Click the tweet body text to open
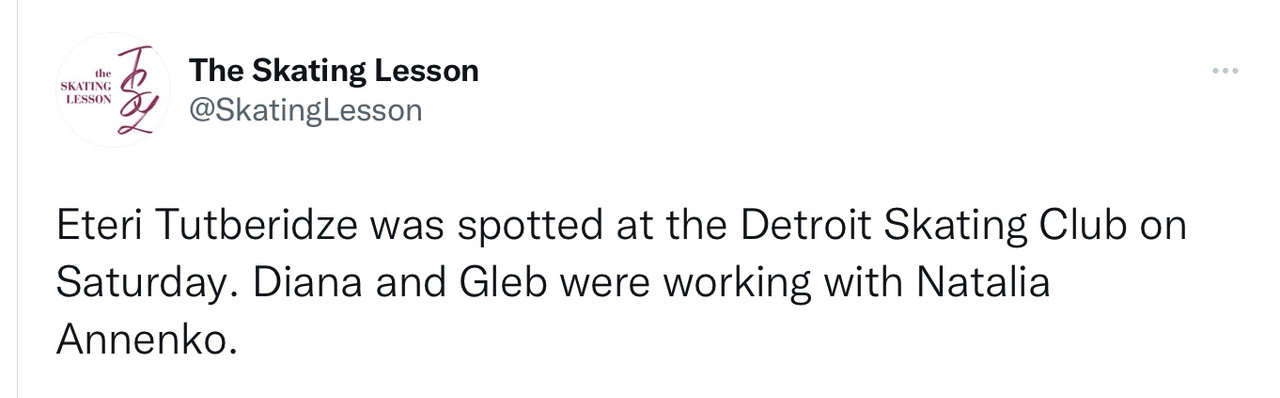 point(621,284)
